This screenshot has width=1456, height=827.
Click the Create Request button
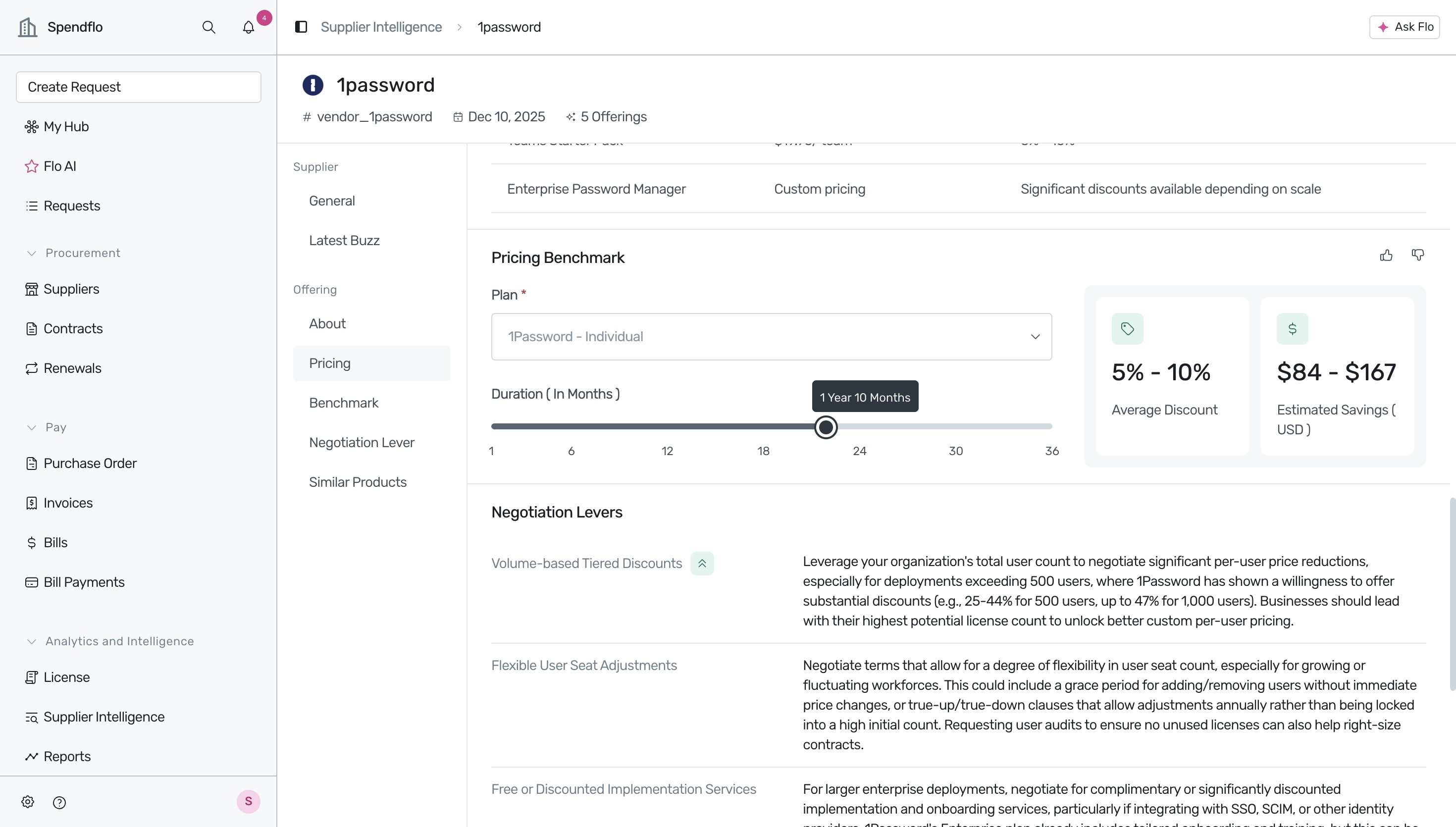[139, 87]
